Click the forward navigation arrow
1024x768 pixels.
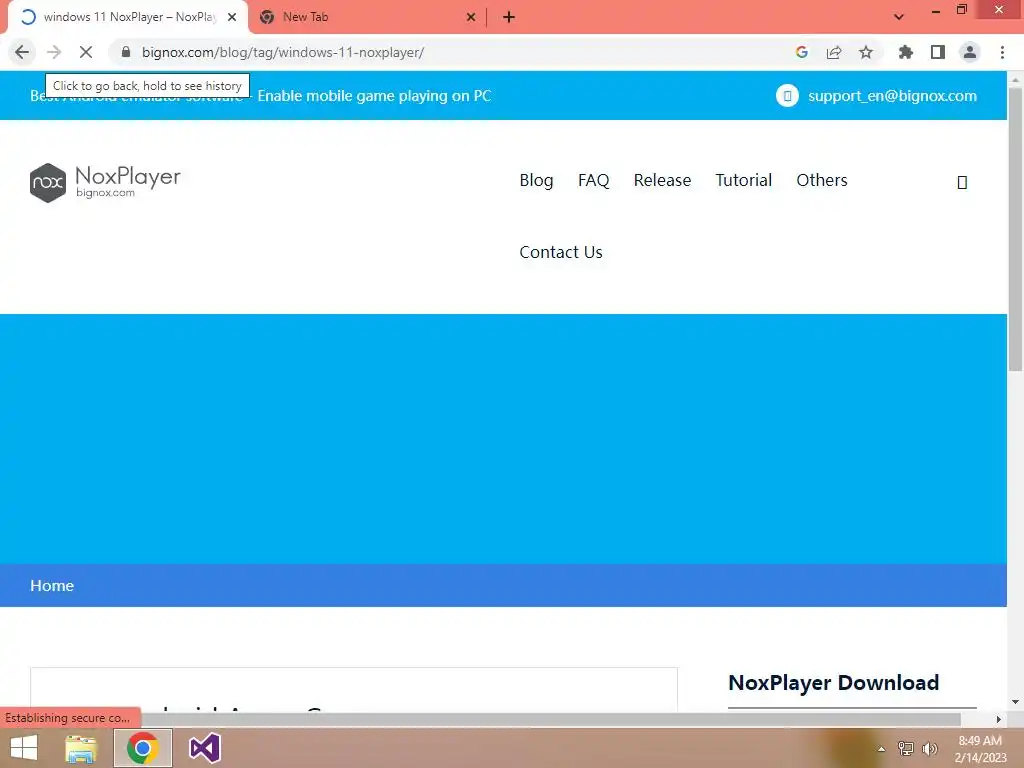click(x=54, y=52)
